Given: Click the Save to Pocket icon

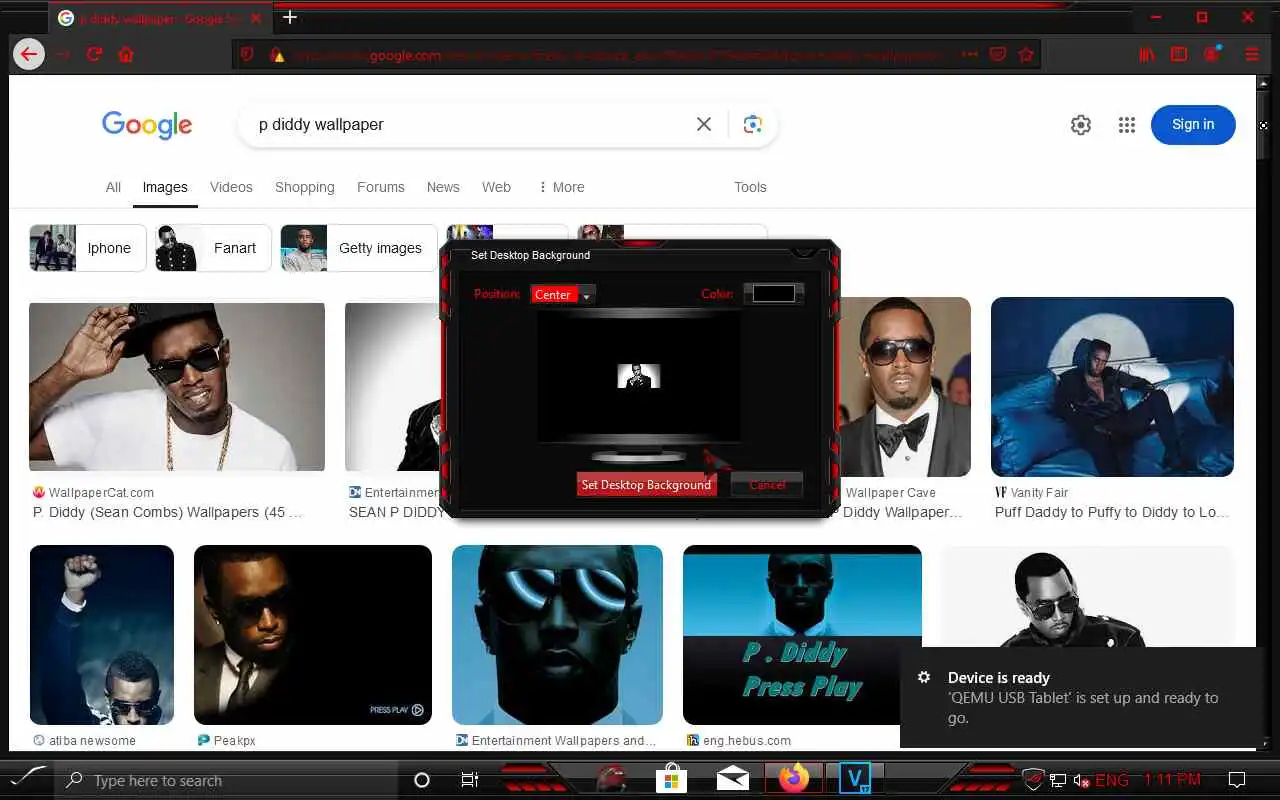Looking at the screenshot, I should [998, 55].
